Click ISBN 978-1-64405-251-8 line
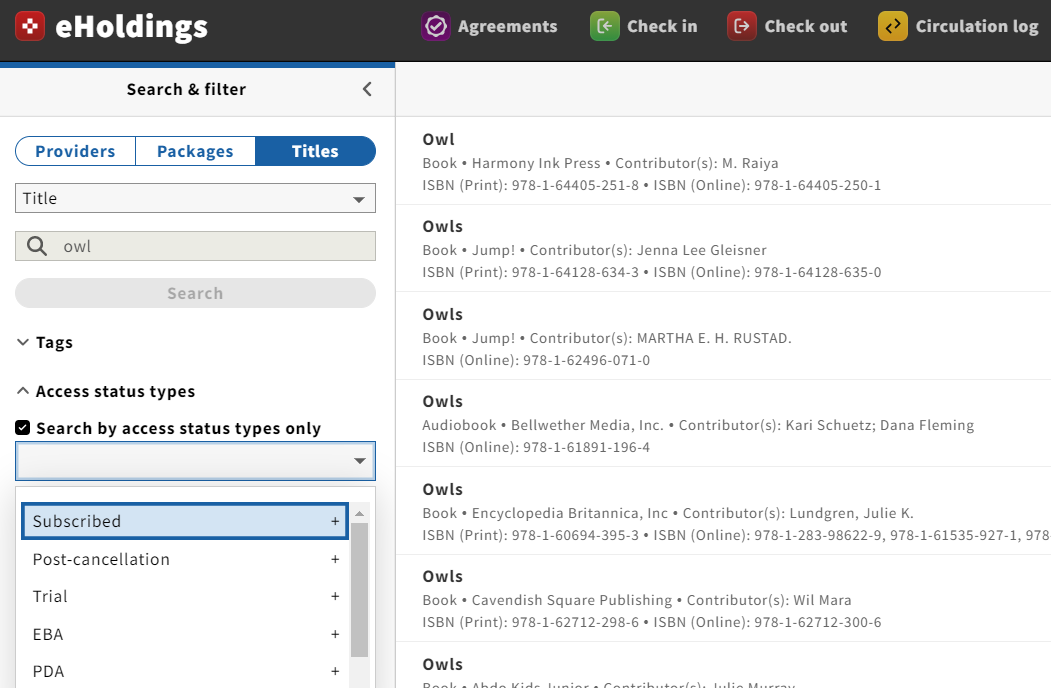This screenshot has width=1051, height=688. click(x=652, y=185)
